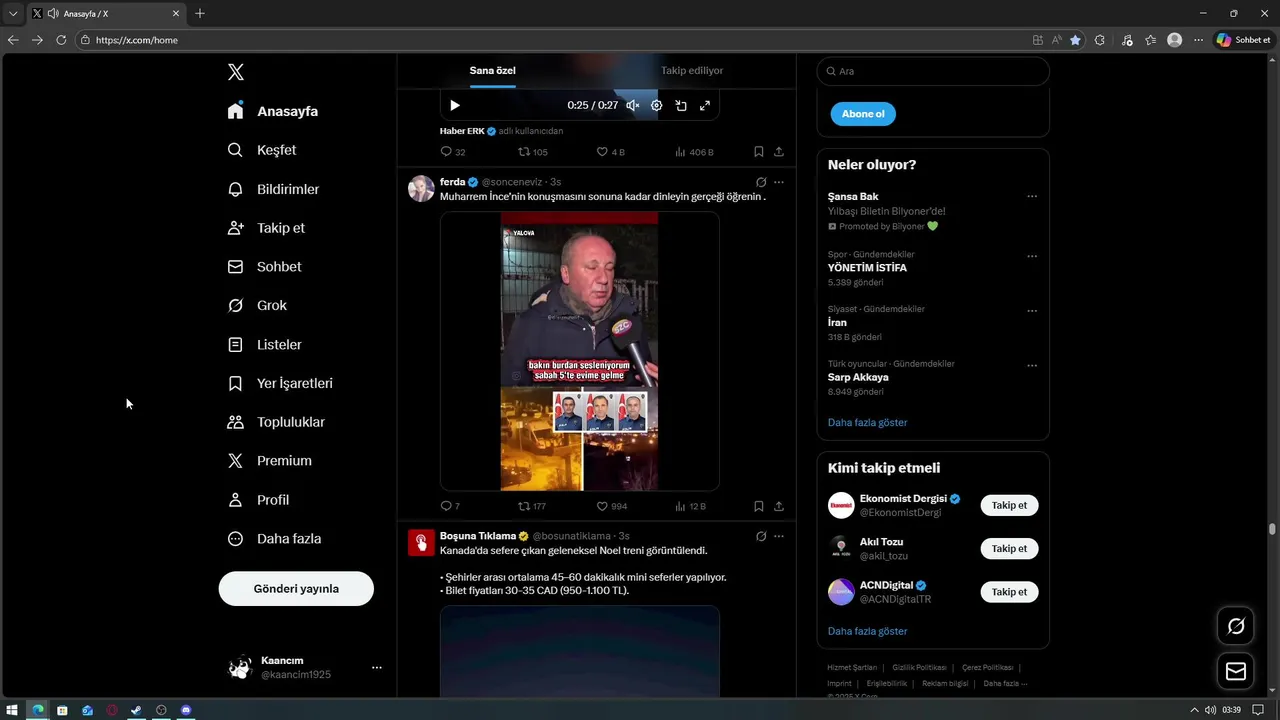Image resolution: width=1280 pixels, height=720 pixels.
Task: Click the Ara search field
Action: (x=933, y=71)
